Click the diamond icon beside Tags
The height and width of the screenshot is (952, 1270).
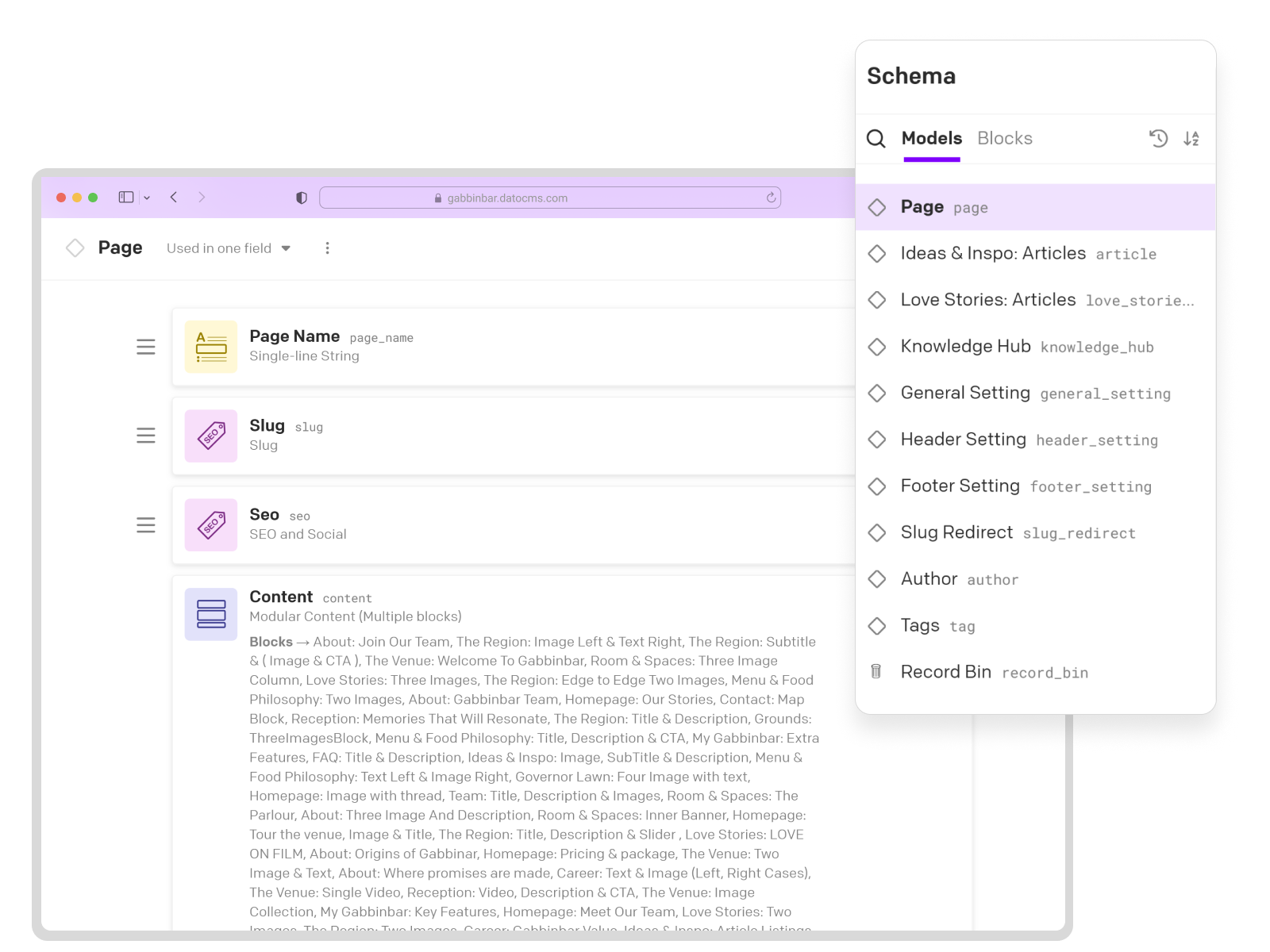pos(877,626)
